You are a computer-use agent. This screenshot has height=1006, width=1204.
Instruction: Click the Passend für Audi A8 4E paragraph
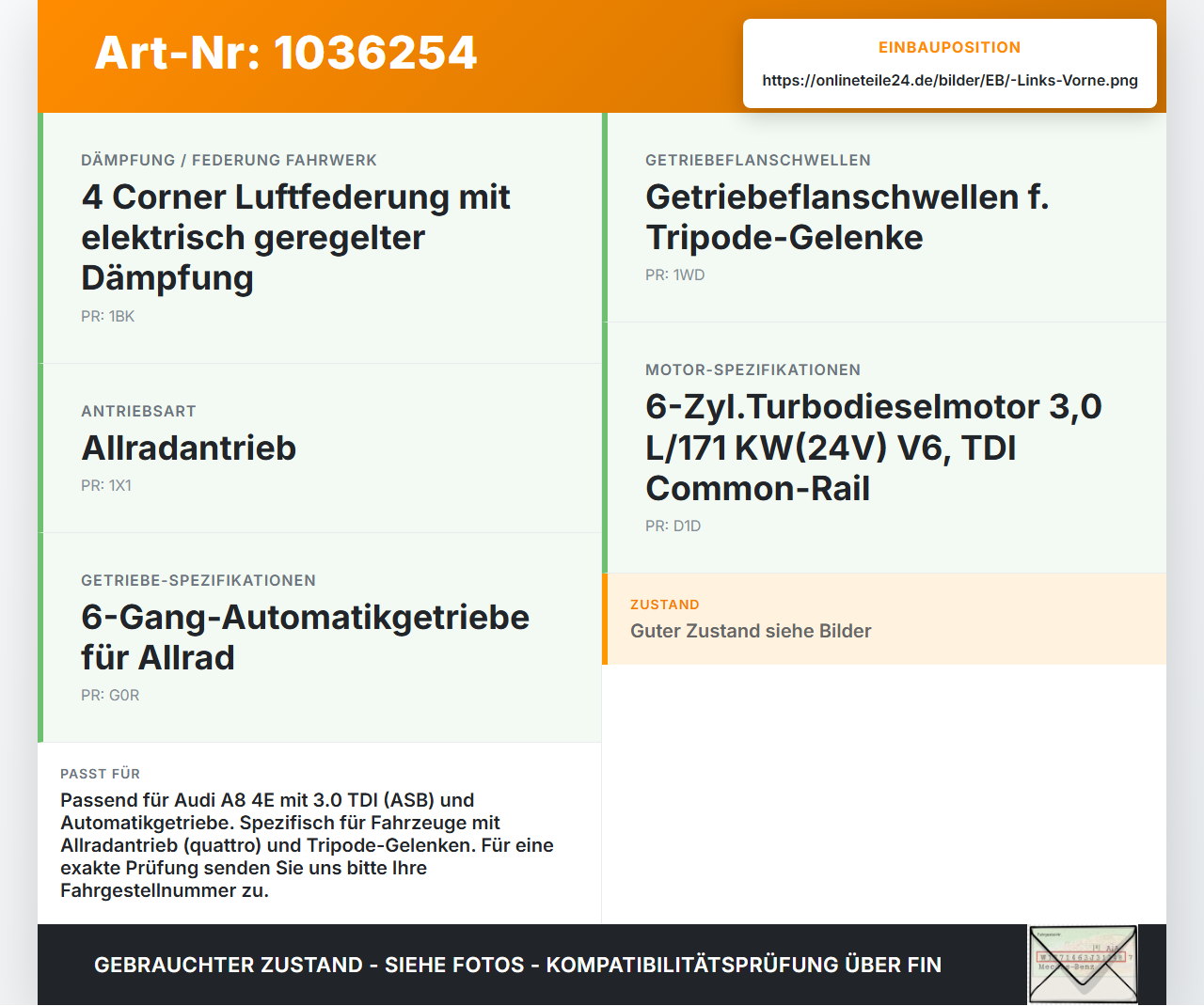coord(308,845)
